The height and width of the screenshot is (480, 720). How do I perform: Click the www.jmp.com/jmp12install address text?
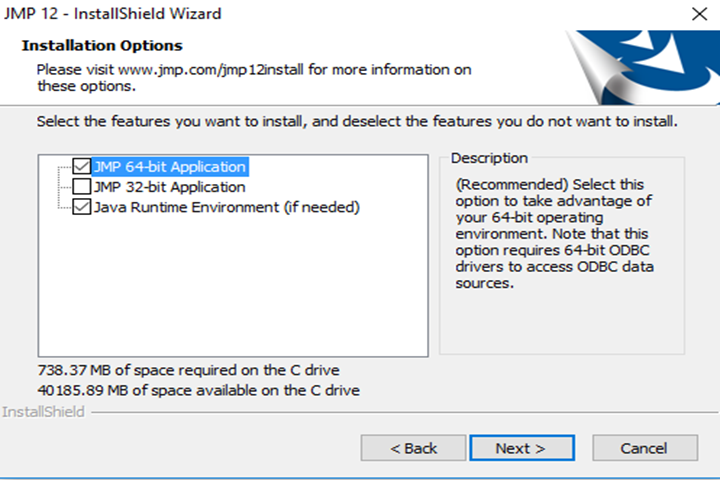(211, 70)
